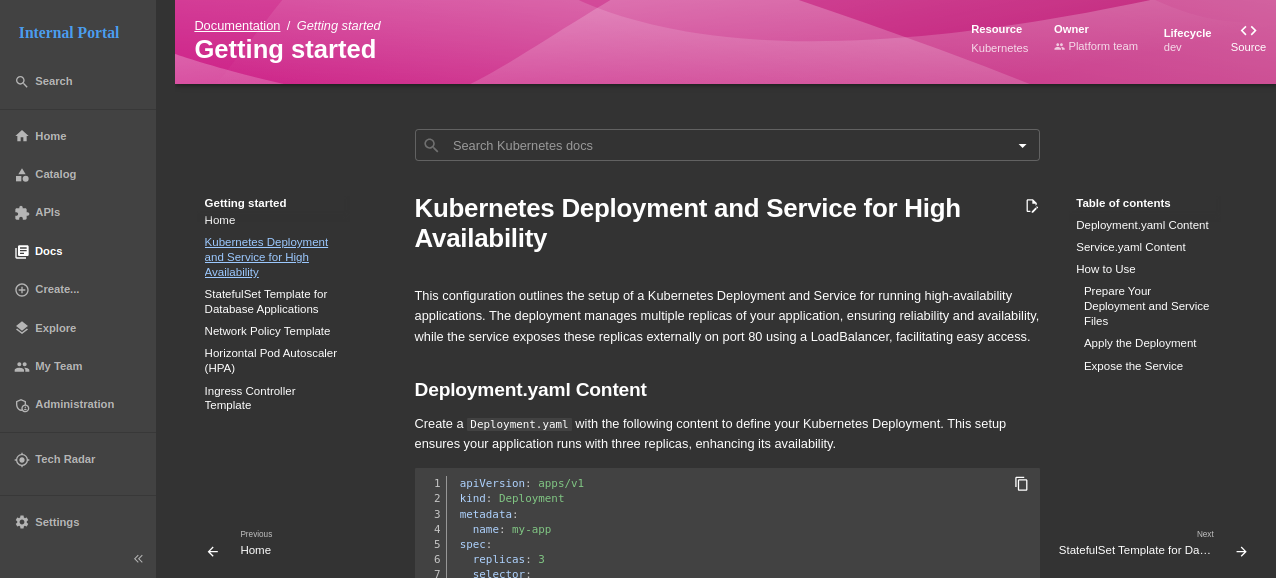Click the Administration icon in sidebar
Screen dimensions: 1276x578
(x=22, y=405)
